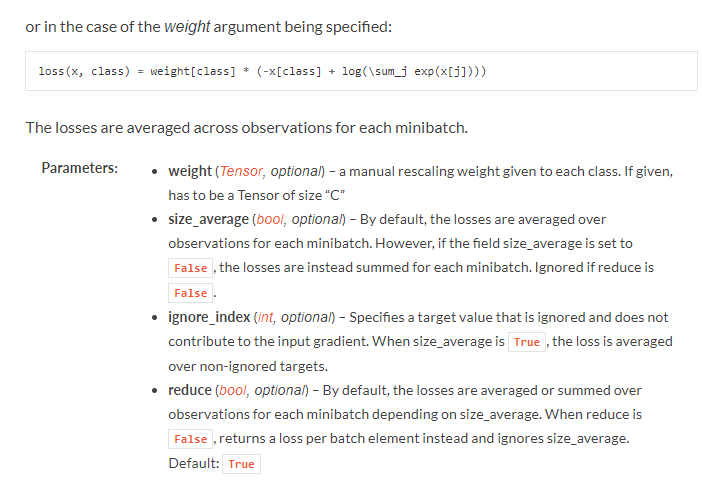Click the 'Parameters:' heading label
This screenshot has height=488, width=702.
80,168
